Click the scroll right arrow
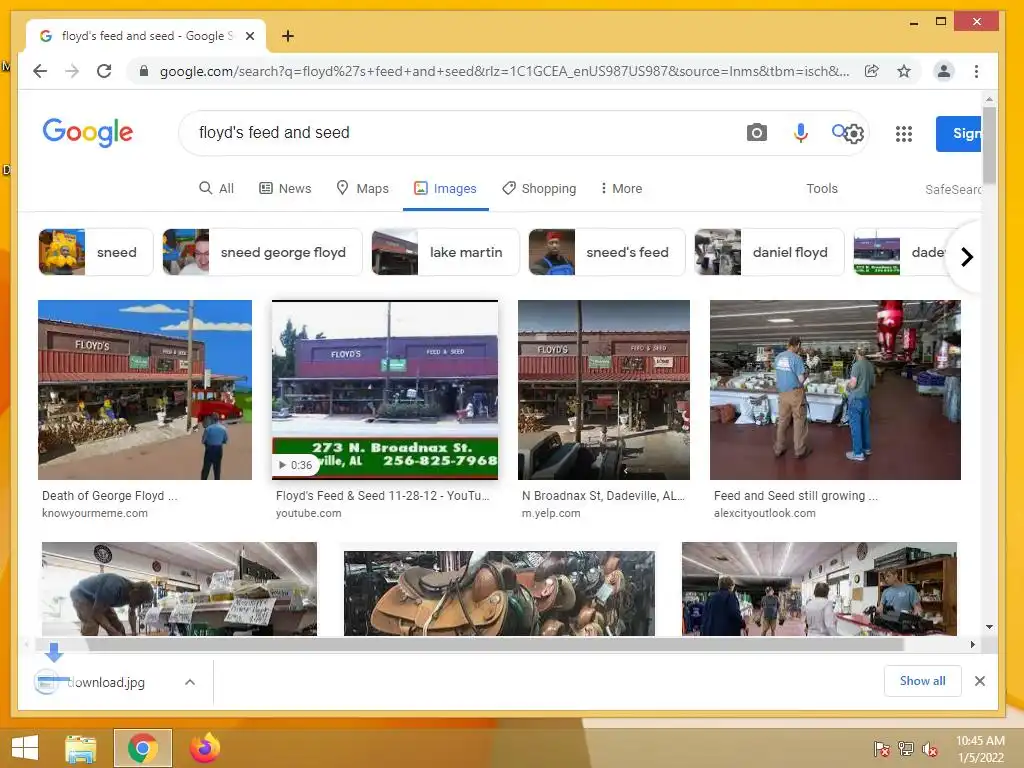 972,645
